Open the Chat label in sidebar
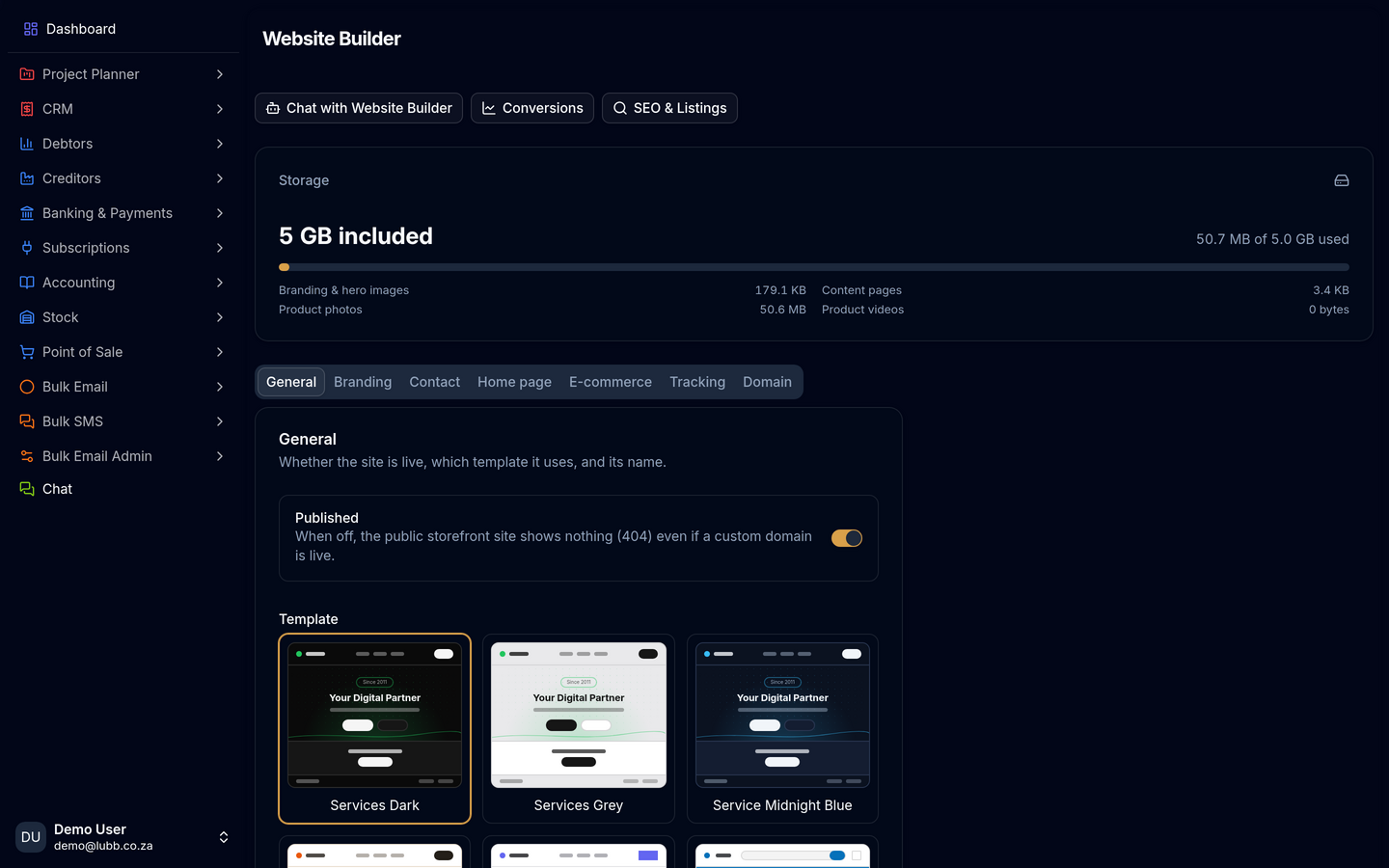 (57, 489)
